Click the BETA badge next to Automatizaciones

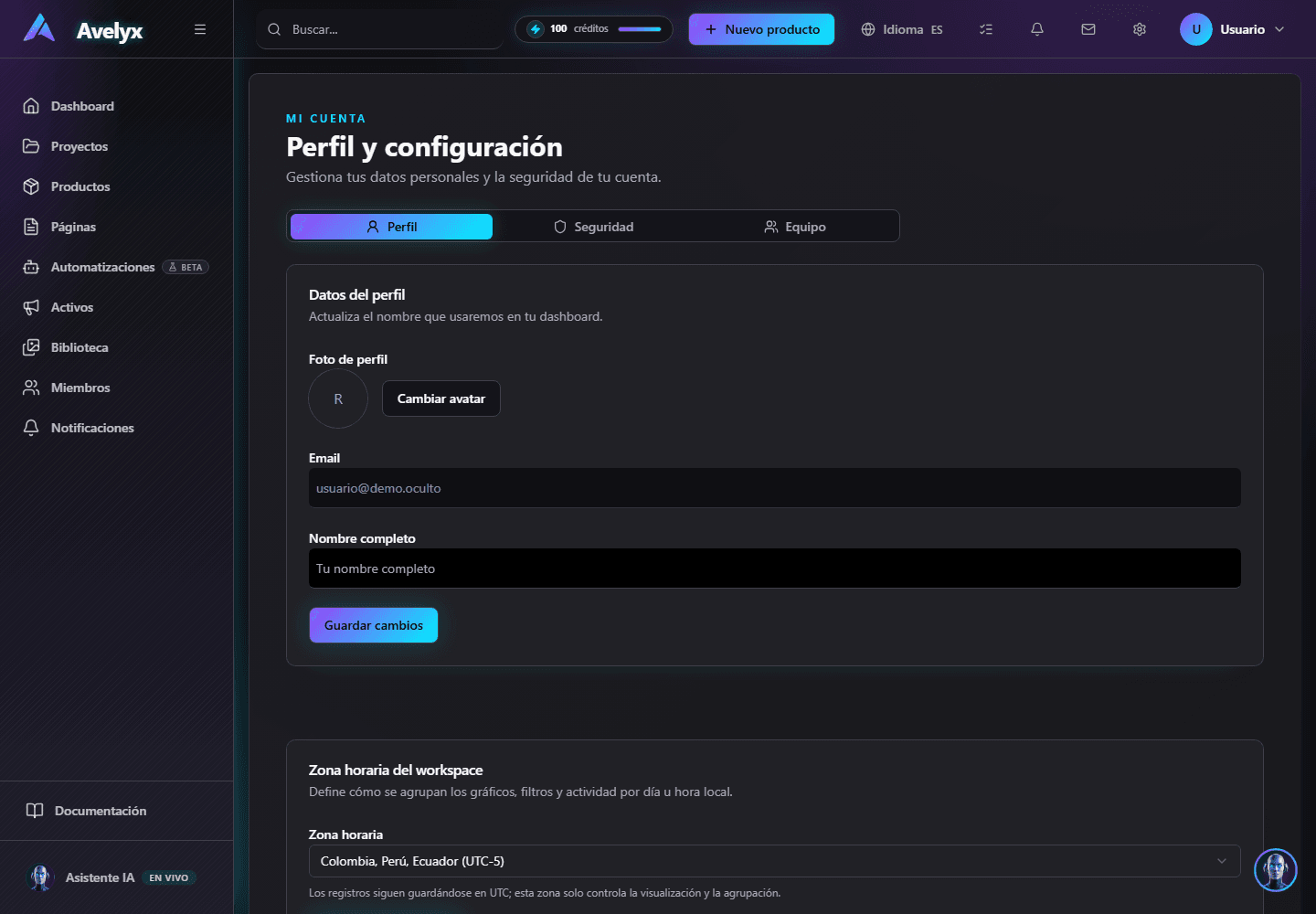pyautogui.click(x=186, y=267)
